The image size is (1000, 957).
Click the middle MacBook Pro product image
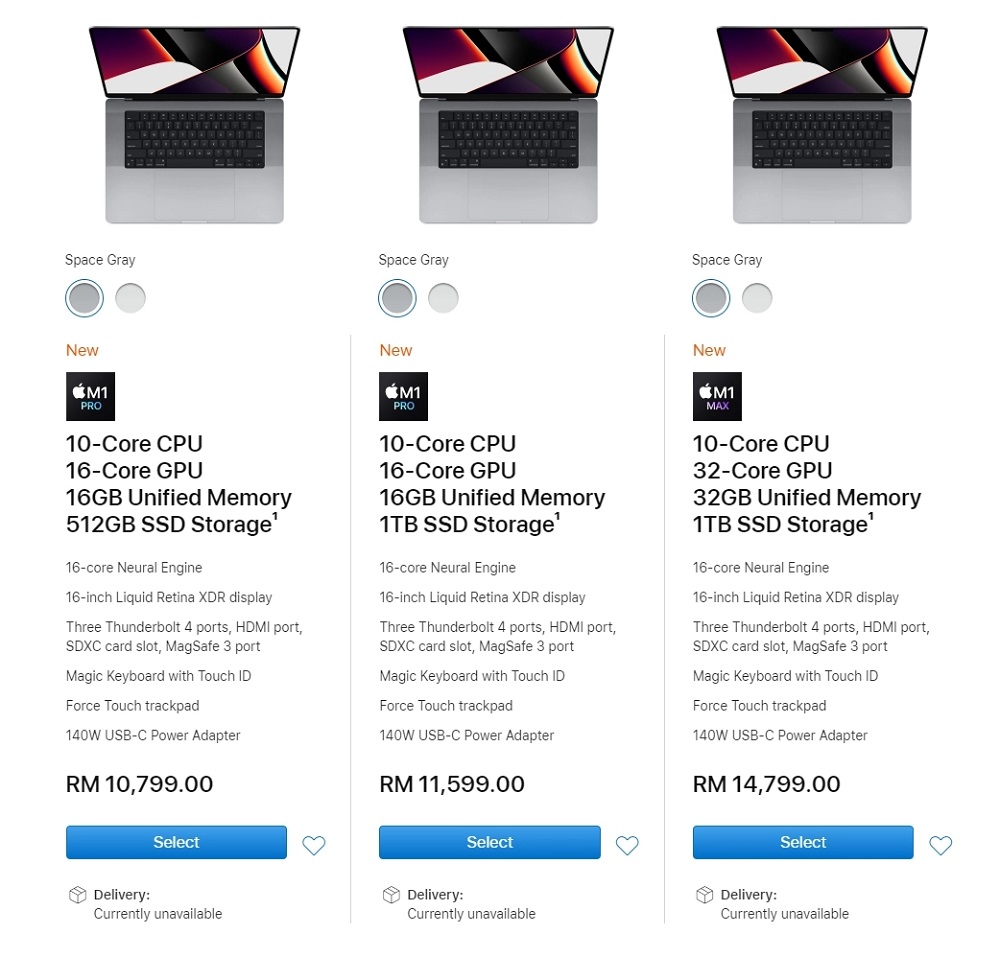[x=508, y=125]
